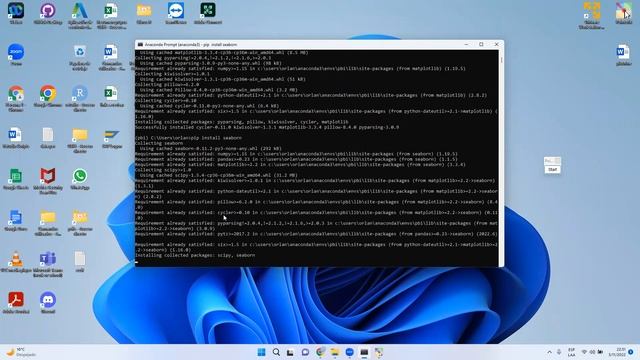The width and height of the screenshot is (640, 360).
Task: Select the Anaconda Prompt taskbar icon
Action: (364, 352)
